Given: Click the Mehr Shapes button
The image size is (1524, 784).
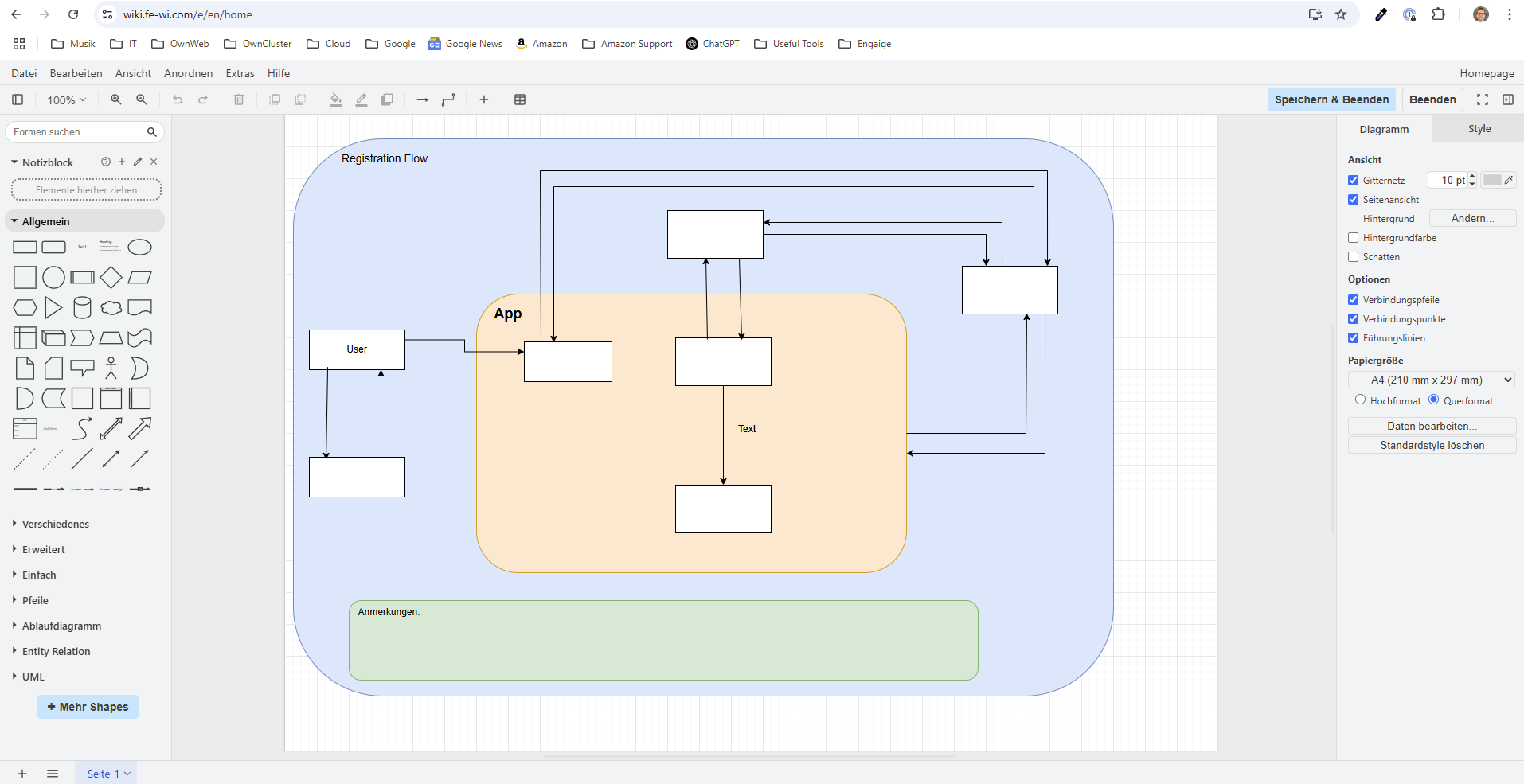Looking at the screenshot, I should [88, 707].
